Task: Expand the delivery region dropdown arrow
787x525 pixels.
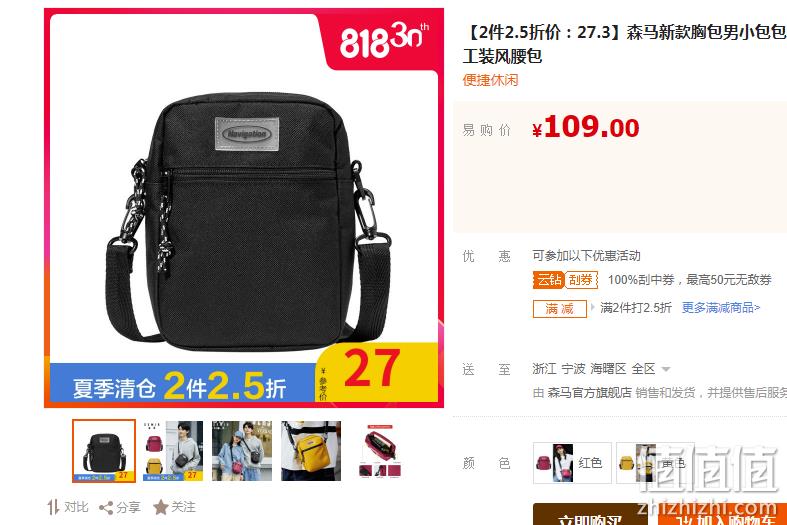Action: click(666, 369)
